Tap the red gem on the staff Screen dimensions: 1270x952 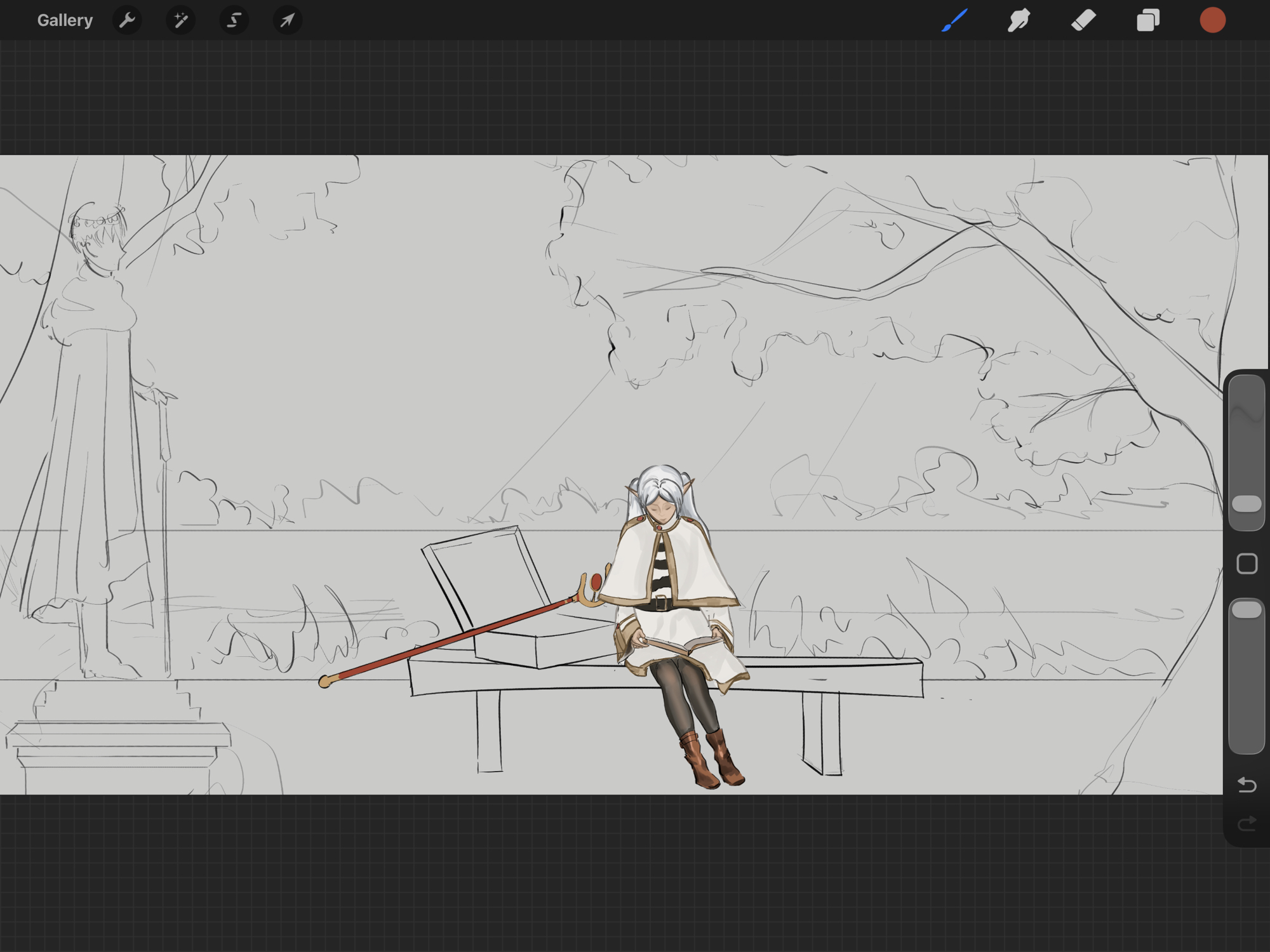[x=596, y=581]
